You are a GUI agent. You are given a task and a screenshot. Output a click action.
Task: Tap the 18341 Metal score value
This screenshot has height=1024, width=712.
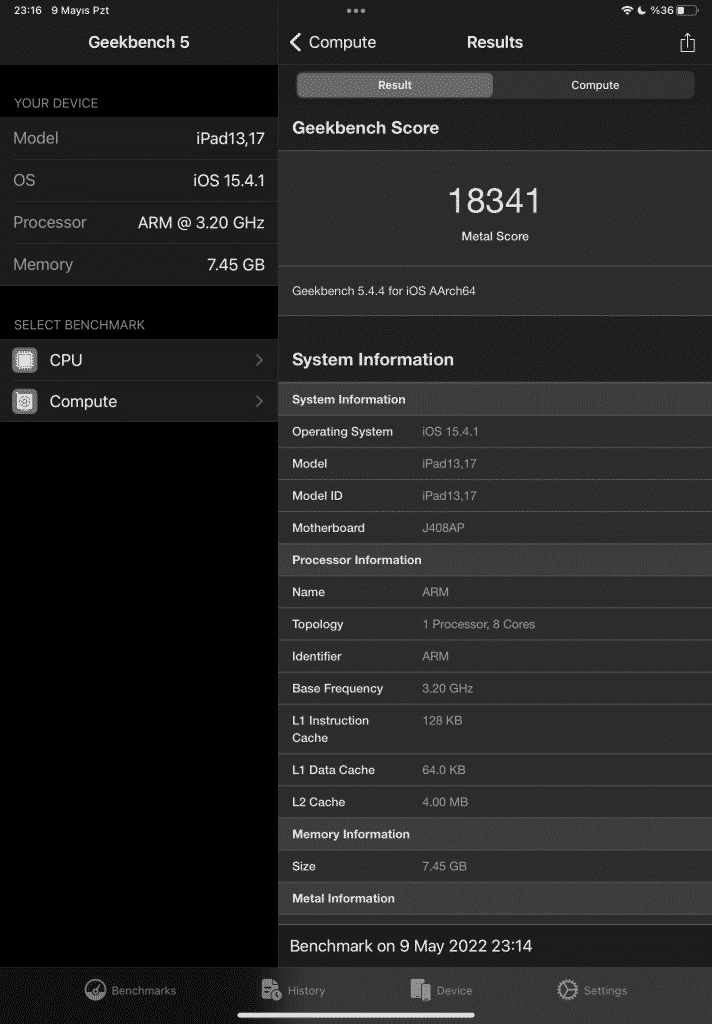pos(494,200)
